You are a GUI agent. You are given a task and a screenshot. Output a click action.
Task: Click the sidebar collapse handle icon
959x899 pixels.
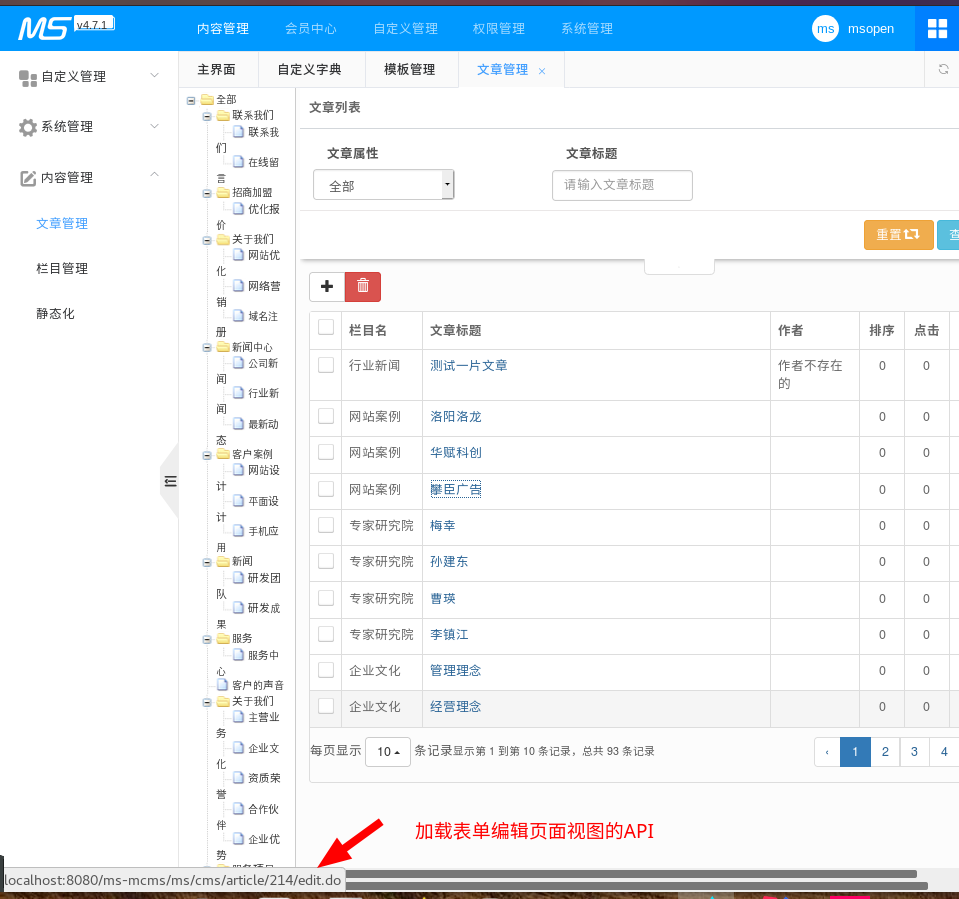coord(171,481)
